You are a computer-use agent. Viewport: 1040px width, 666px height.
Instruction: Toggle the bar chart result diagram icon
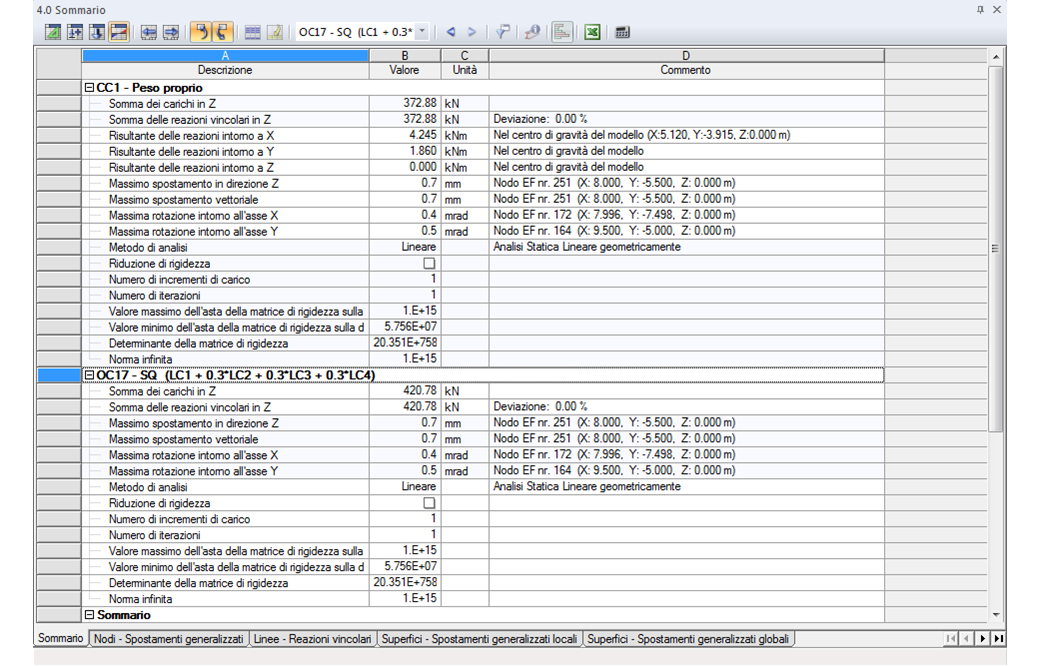(x=562, y=32)
